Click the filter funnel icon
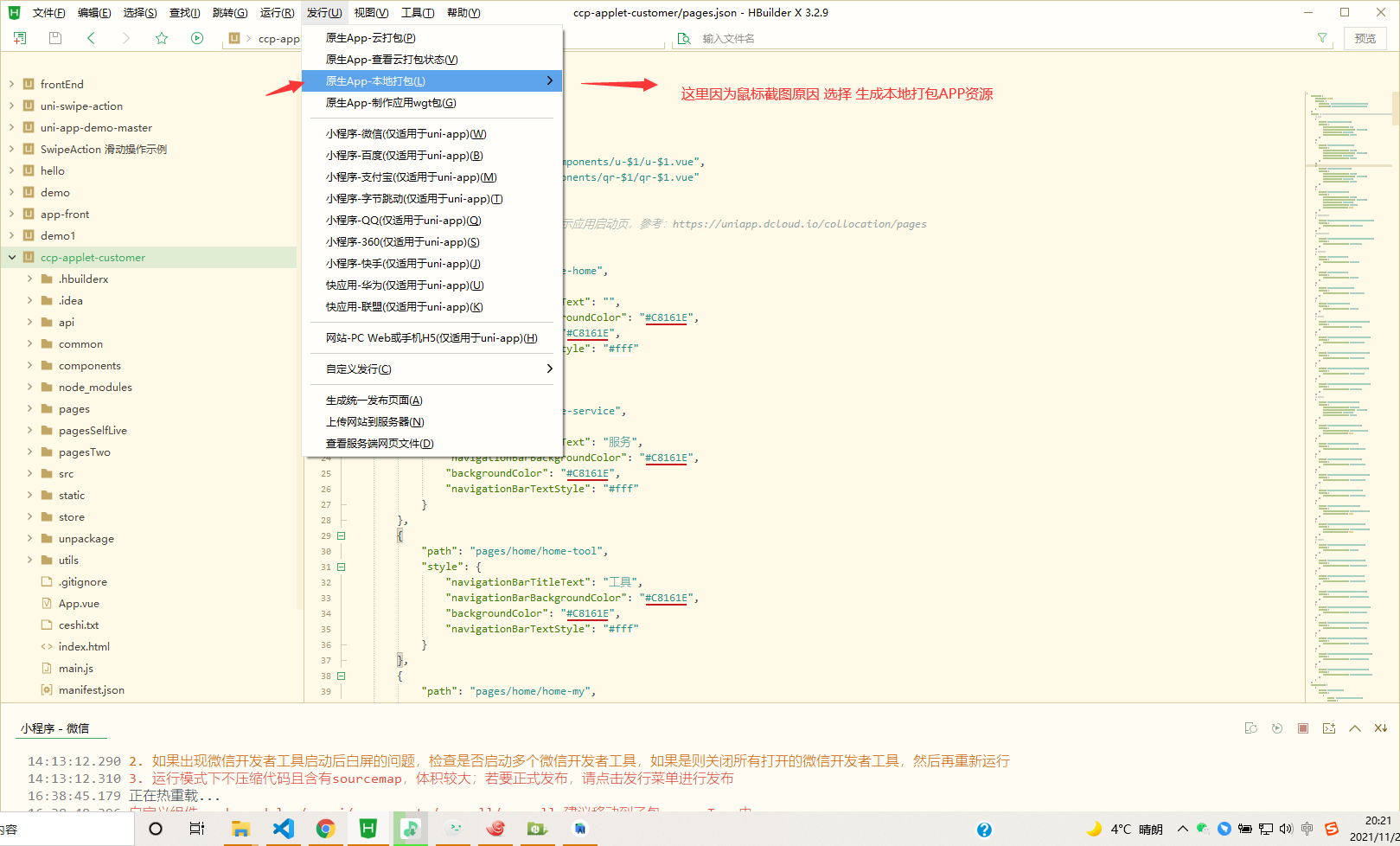The height and width of the screenshot is (846, 1400). tap(1322, 38)
